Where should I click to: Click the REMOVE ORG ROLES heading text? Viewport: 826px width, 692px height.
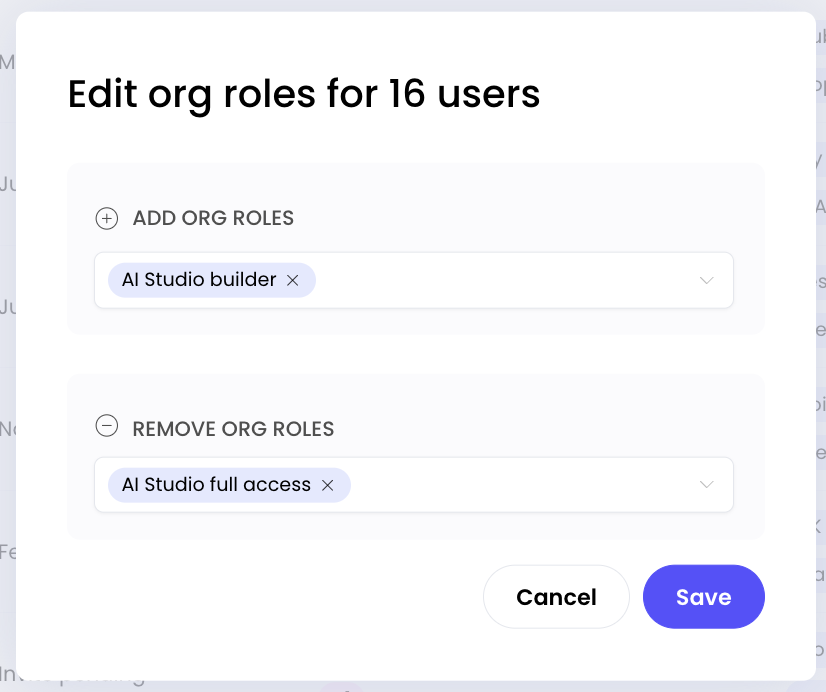click(x=233, y=429)
